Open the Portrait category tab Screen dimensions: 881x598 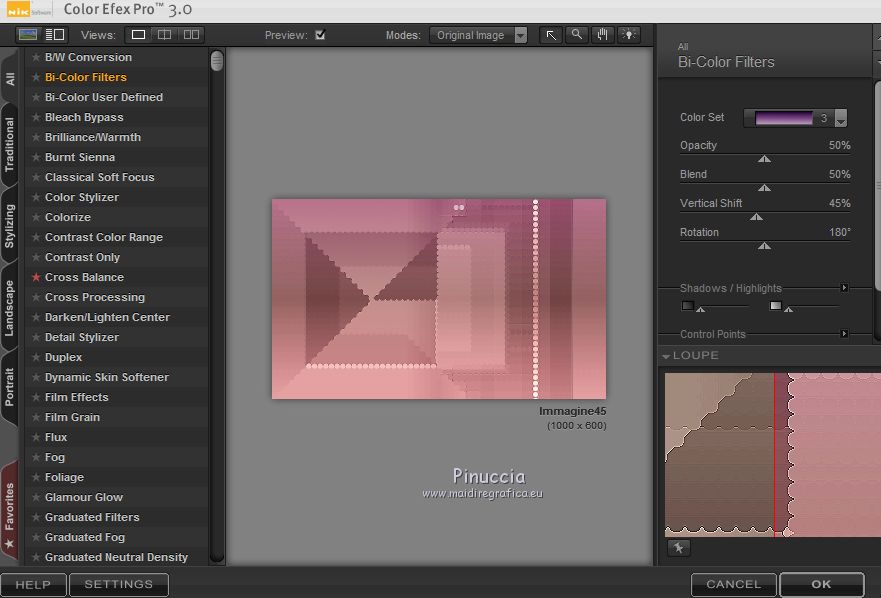click(x=10, y=387)
